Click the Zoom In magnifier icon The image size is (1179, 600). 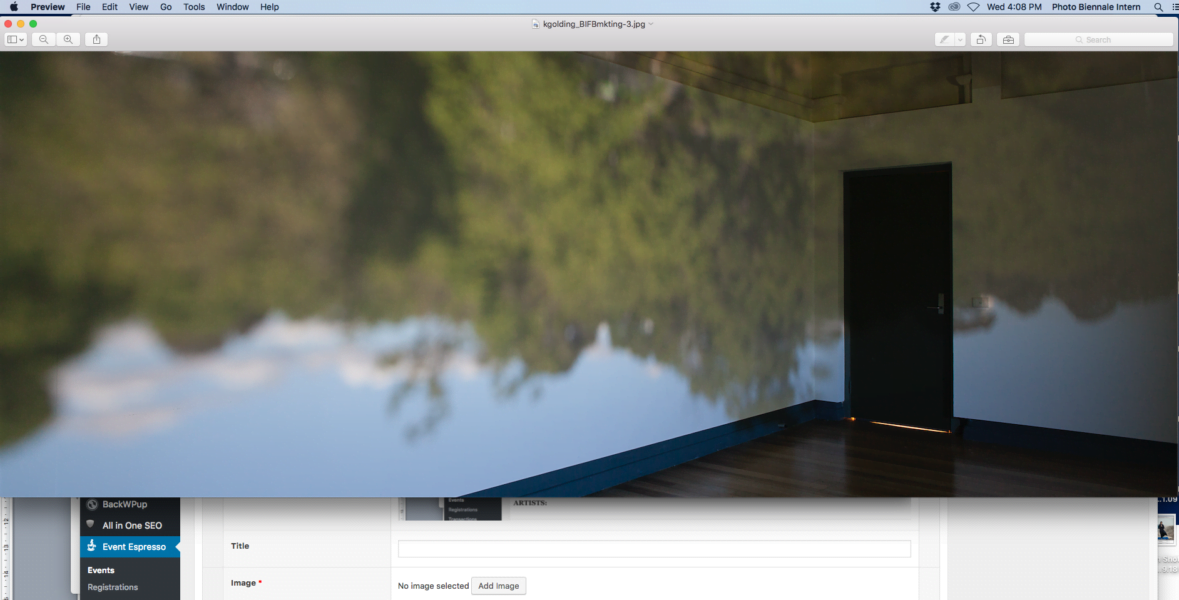coord(68,39)
